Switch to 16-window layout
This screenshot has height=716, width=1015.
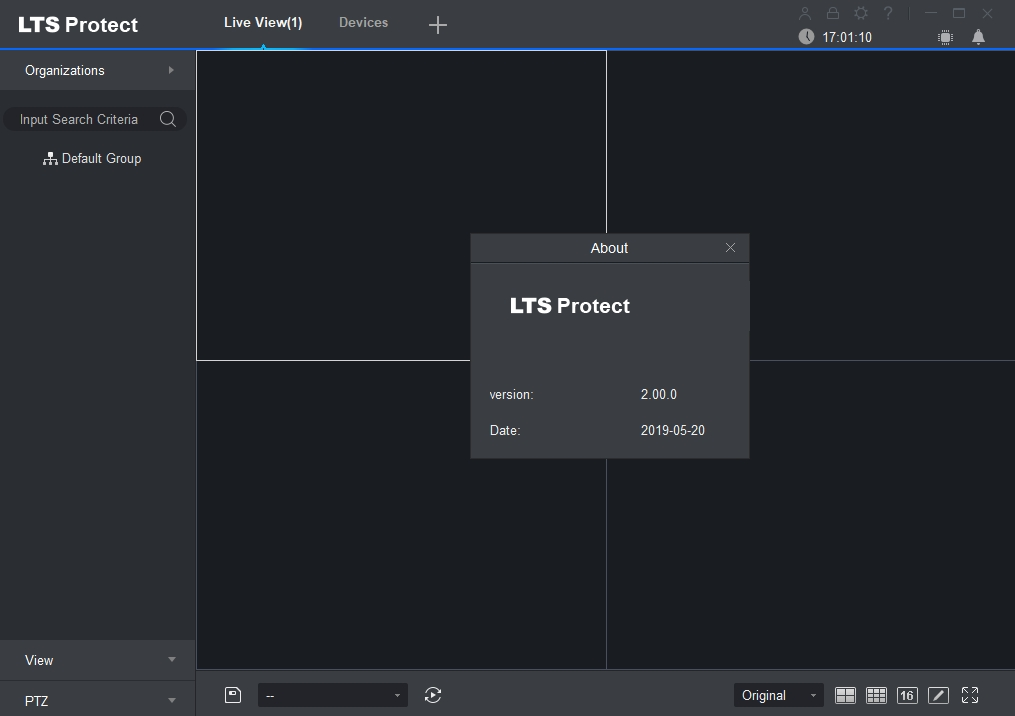pos(907,695)
